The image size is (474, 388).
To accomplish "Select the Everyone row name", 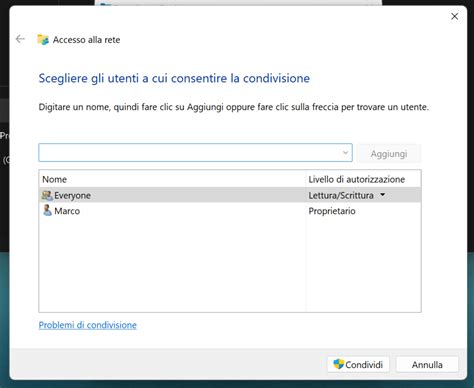I will [72, 195].
